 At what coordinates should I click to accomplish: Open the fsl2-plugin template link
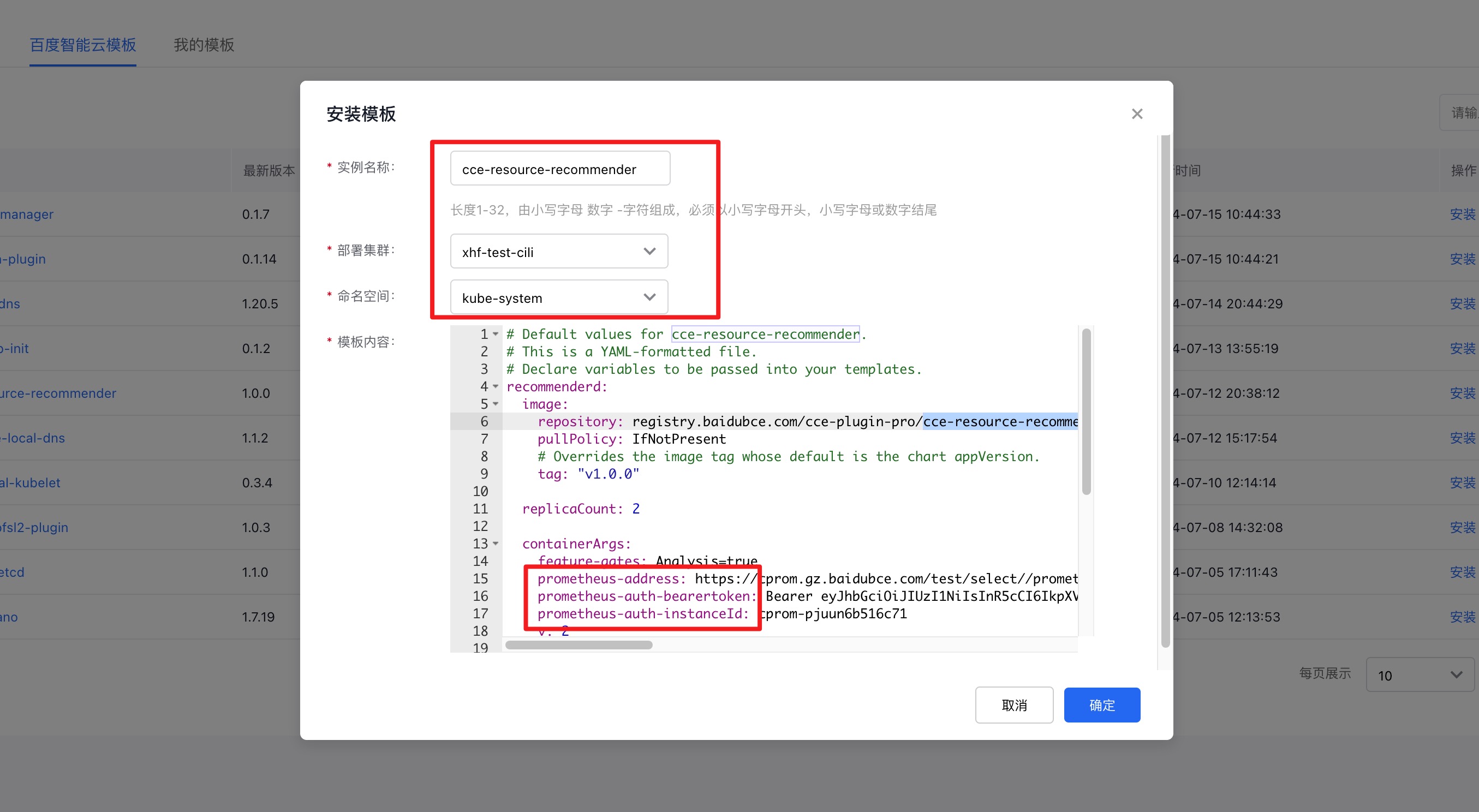pyautogui.click(x=34, y=528)
